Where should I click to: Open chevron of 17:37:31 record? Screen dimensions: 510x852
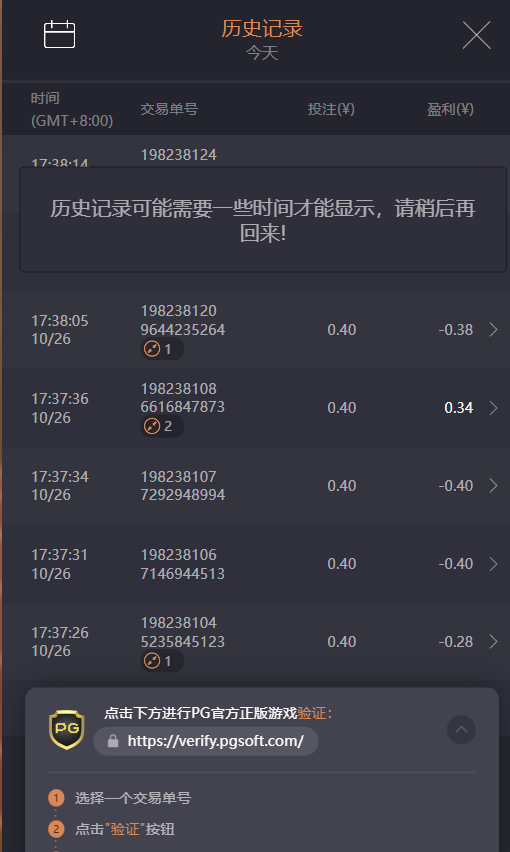point(493,564)
